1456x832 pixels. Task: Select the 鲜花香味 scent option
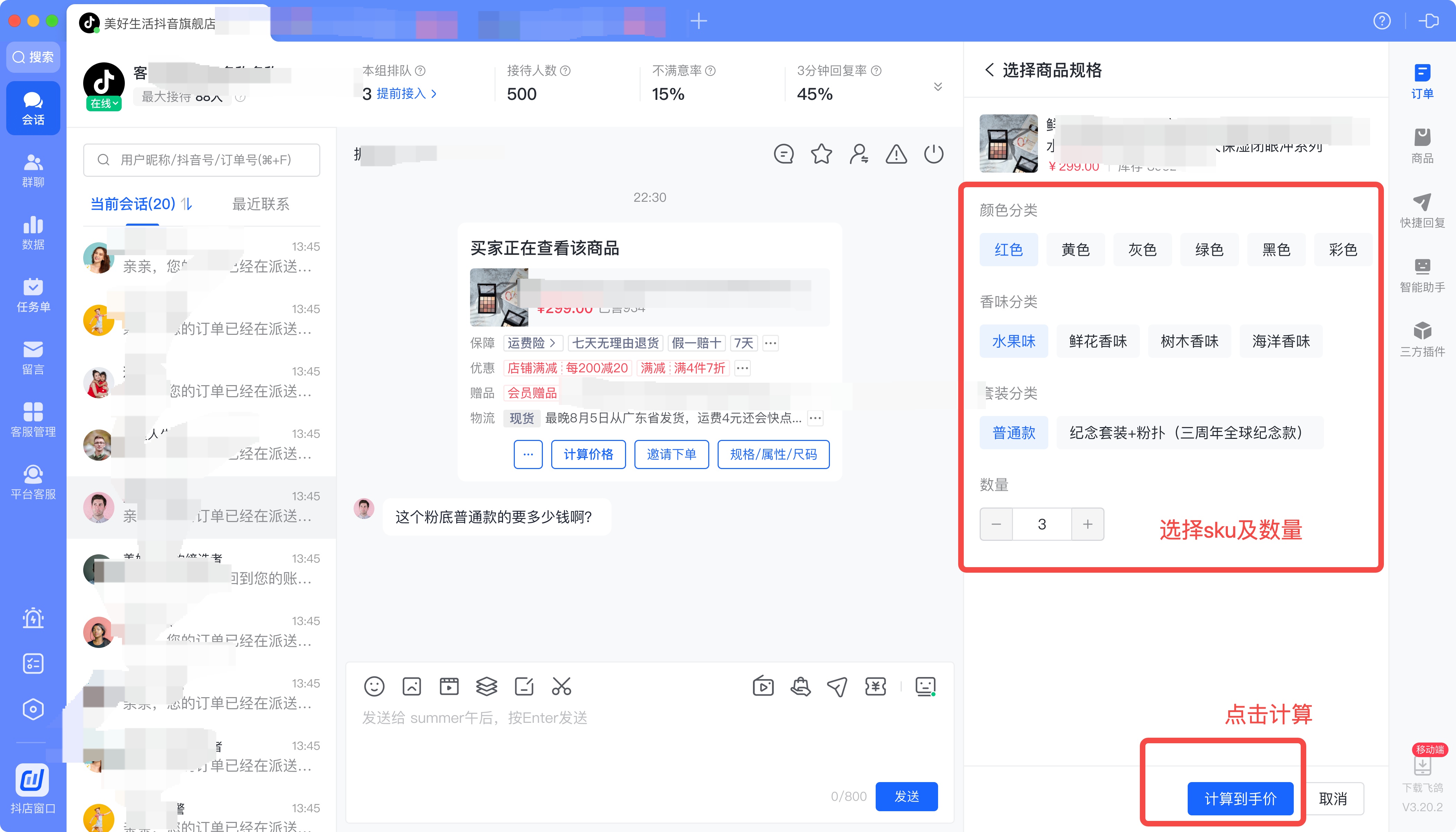[1098, 341]
